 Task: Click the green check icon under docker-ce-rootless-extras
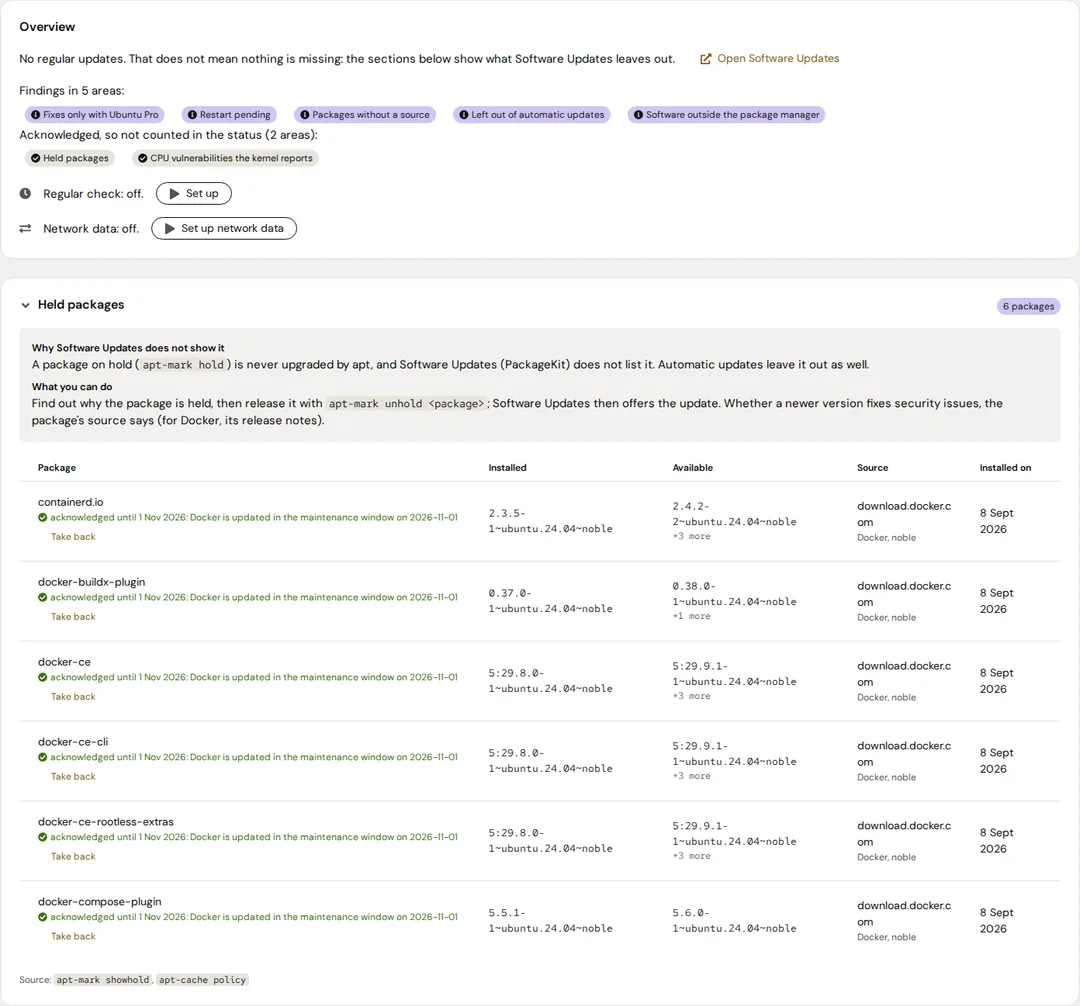point(43,837)
